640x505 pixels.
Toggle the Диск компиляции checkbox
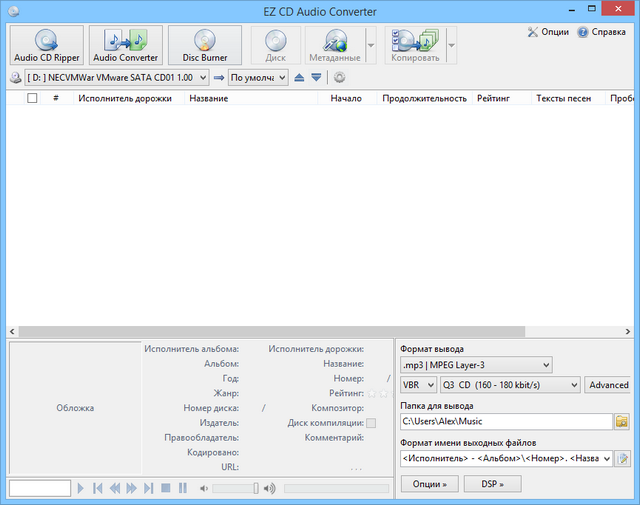(371, 423)
